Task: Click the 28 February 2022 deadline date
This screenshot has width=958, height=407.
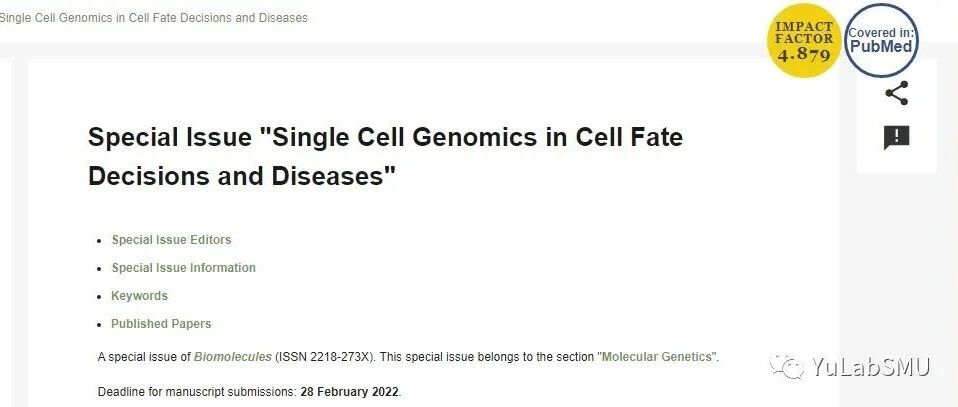Action: tap(349, 391)
